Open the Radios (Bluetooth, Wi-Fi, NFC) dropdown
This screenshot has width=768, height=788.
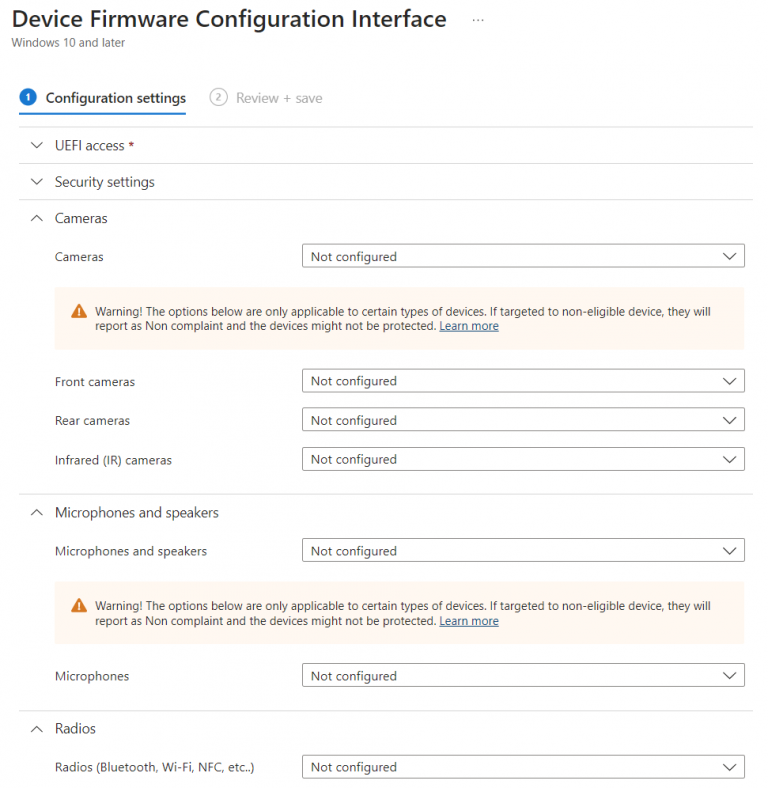tap(523, 767)
